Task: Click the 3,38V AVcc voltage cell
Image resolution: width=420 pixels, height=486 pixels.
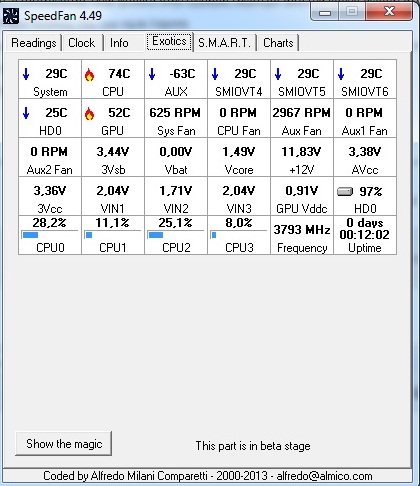Action: pyautogui.click(x=365, y=157)
